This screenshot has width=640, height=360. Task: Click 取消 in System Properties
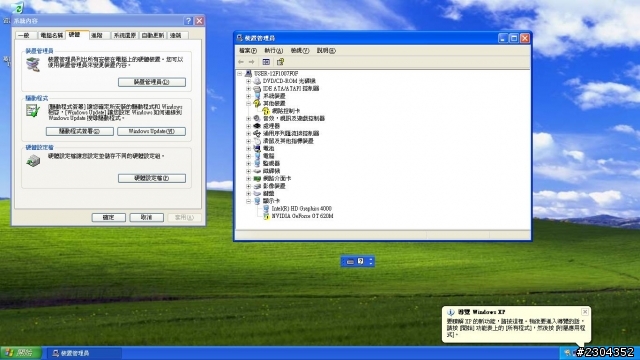147,218
